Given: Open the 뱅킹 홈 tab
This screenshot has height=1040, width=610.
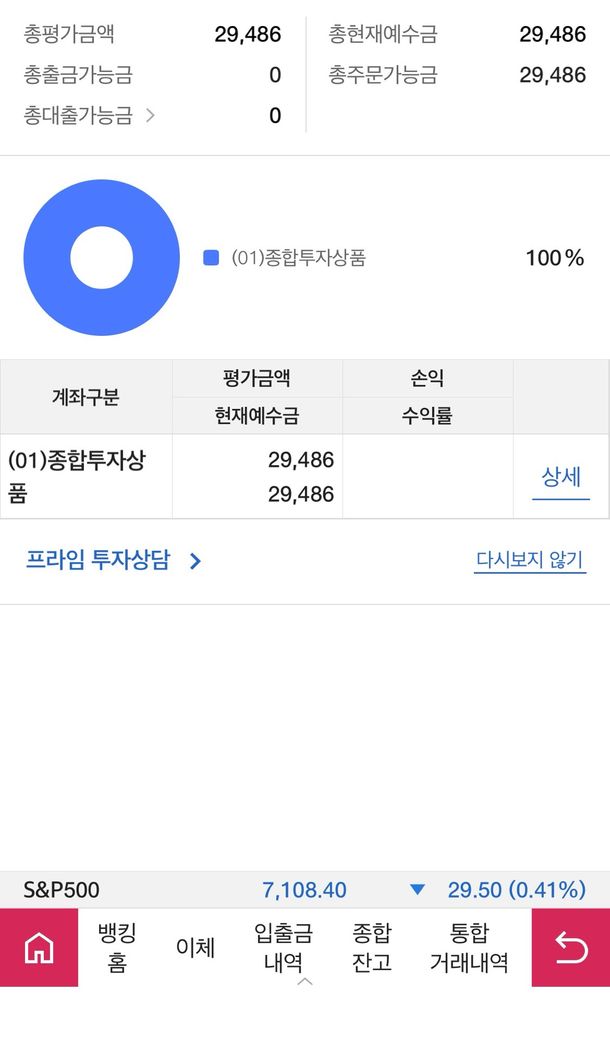Looking at the screenshot, I should point(117,947).
